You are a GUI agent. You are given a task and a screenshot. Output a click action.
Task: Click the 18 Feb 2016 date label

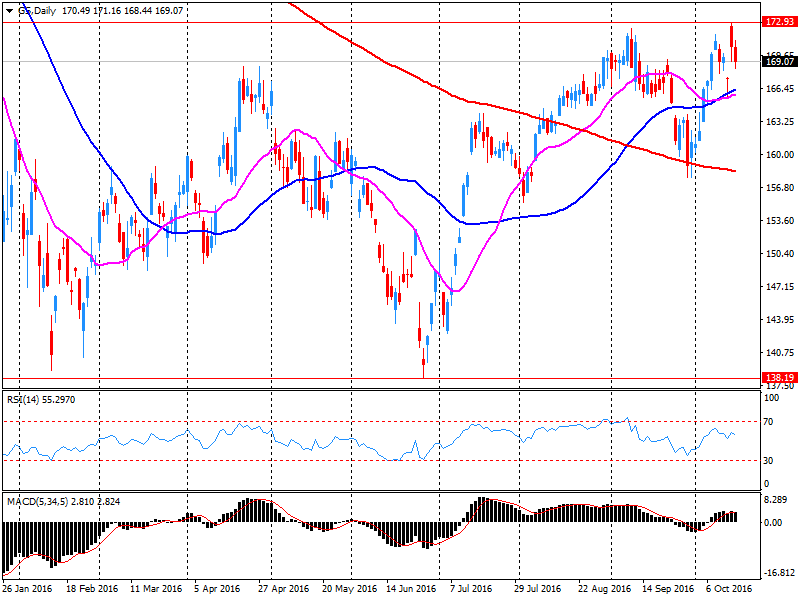(92, 589)
